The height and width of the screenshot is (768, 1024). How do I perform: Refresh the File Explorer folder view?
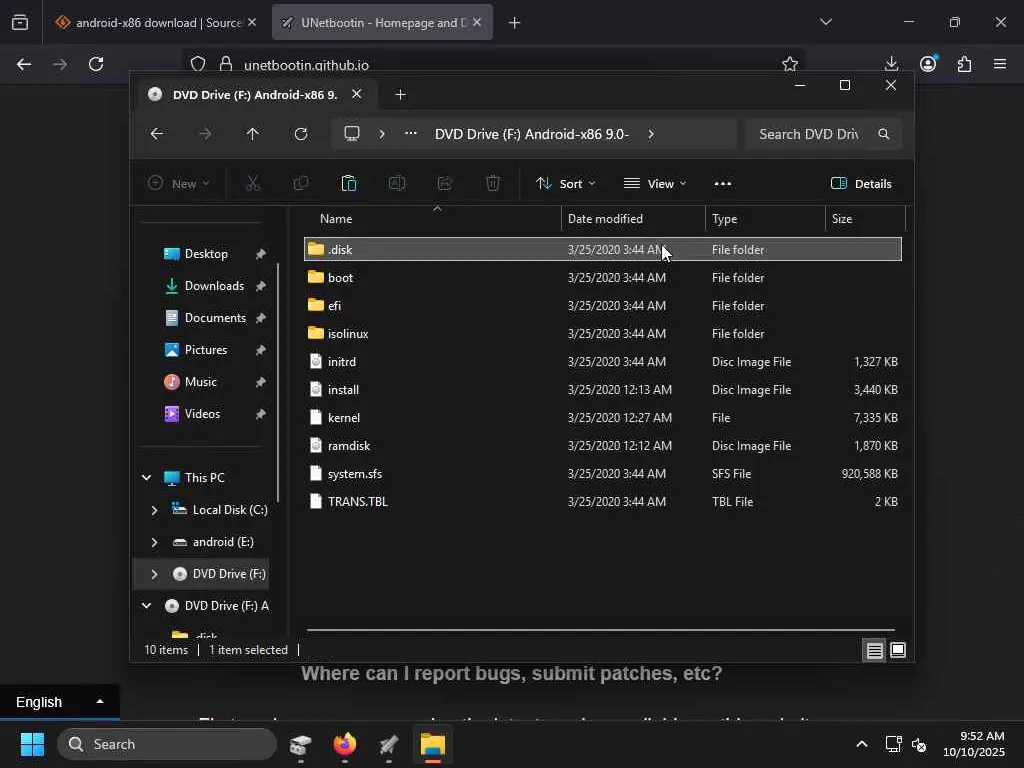300,134
